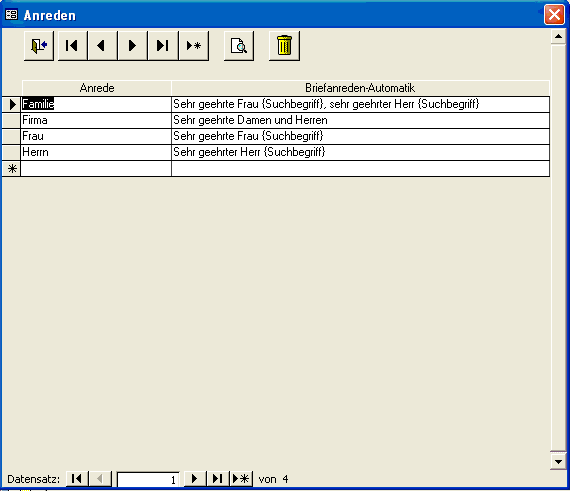Image resolution: width=570 pixels, height=491 pixels.
Task: Click bottom navigation new record button
Action: [241, 479]
